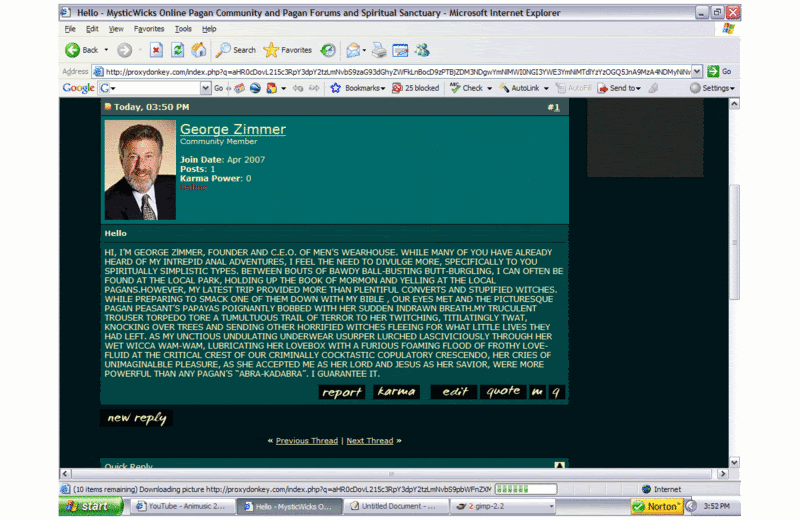Go back with the Back arrow
The width and height of the screenshot is (800, 520).
81,50
